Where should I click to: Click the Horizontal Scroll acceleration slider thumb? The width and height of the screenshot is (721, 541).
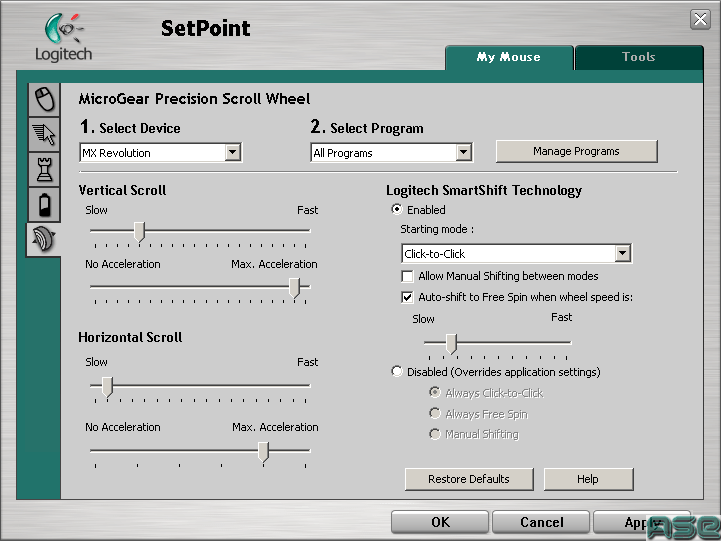pyautogui.click(x=263, y=452)
